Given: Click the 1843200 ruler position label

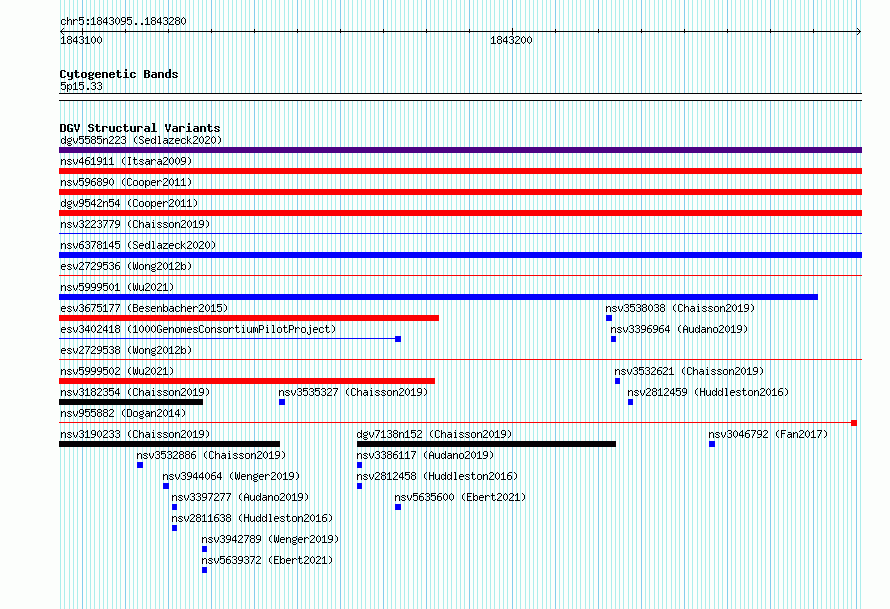Looking at the screenshot, I should tap(511, 40).
